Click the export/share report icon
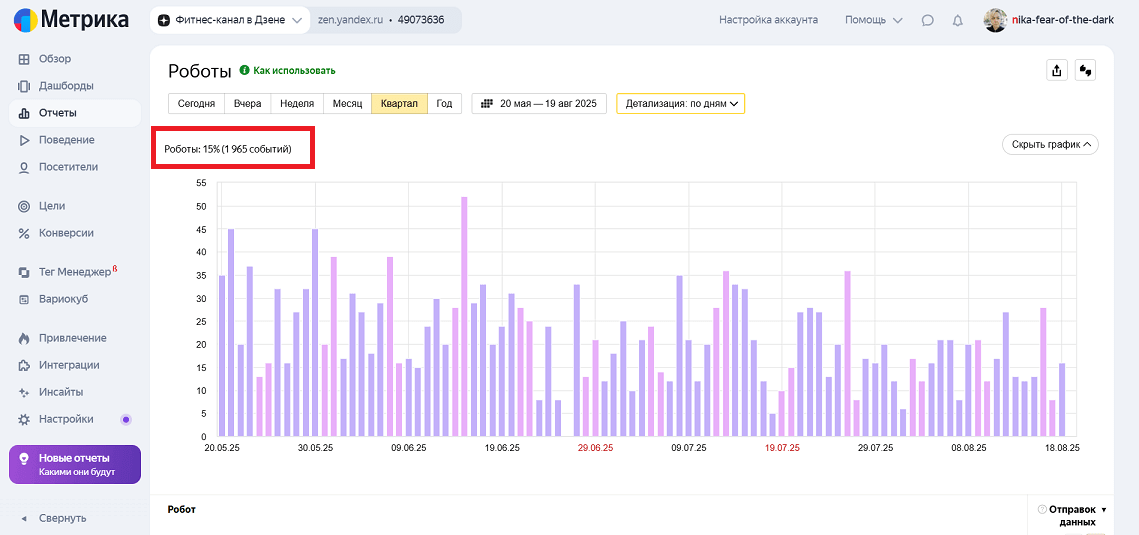The height and width of the screenshot is (535, 1139). click(x=1055, y=70)
